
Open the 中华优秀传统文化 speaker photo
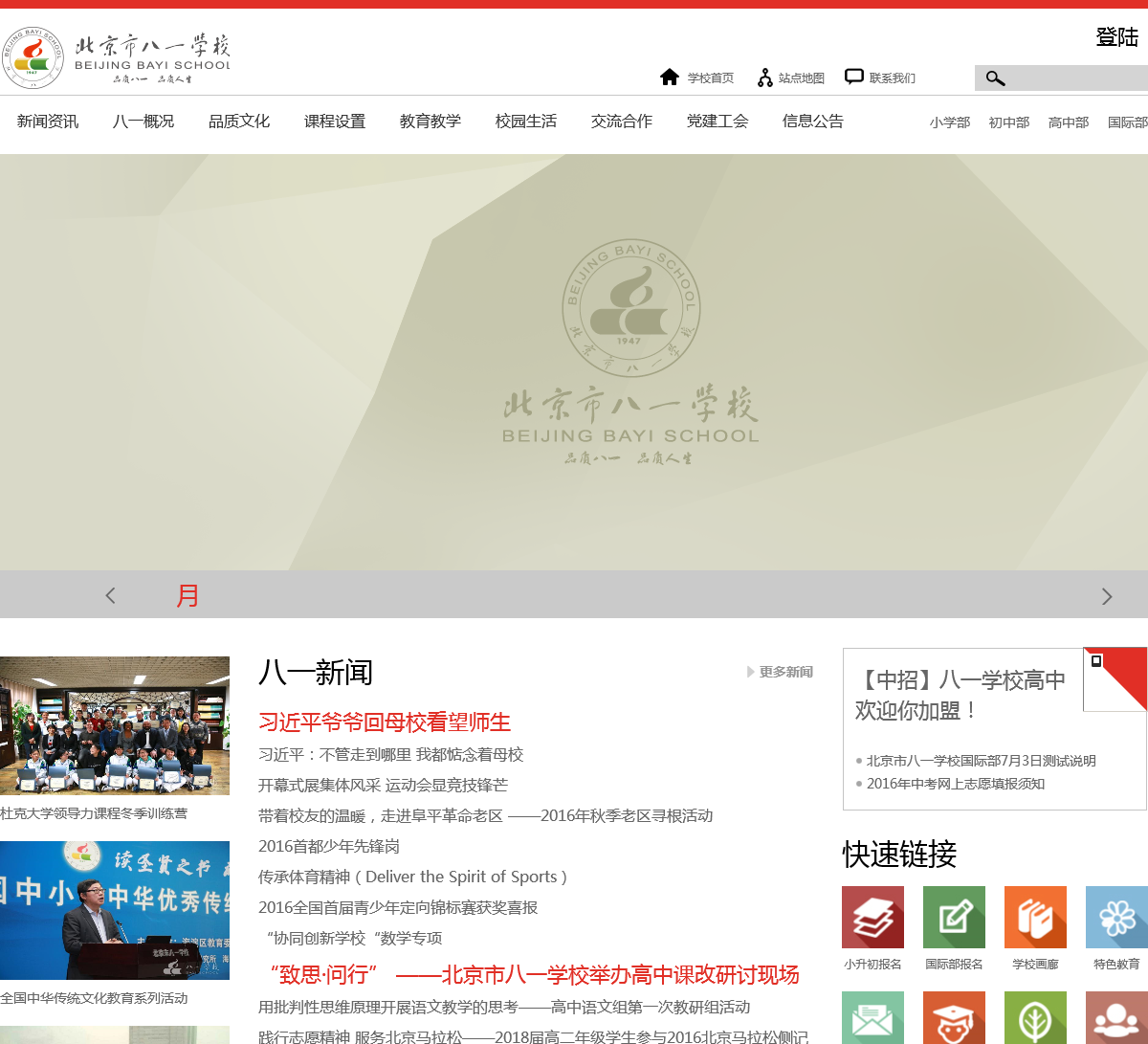tap(115, 910)
